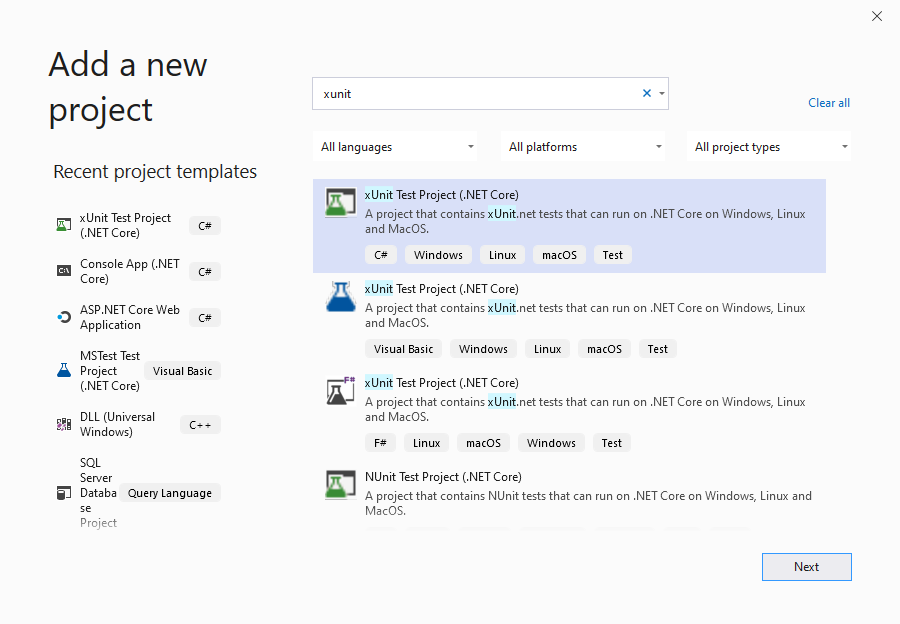
Task: Click the NUnit Test Project flask icon
Action: [x=341, y=485]
